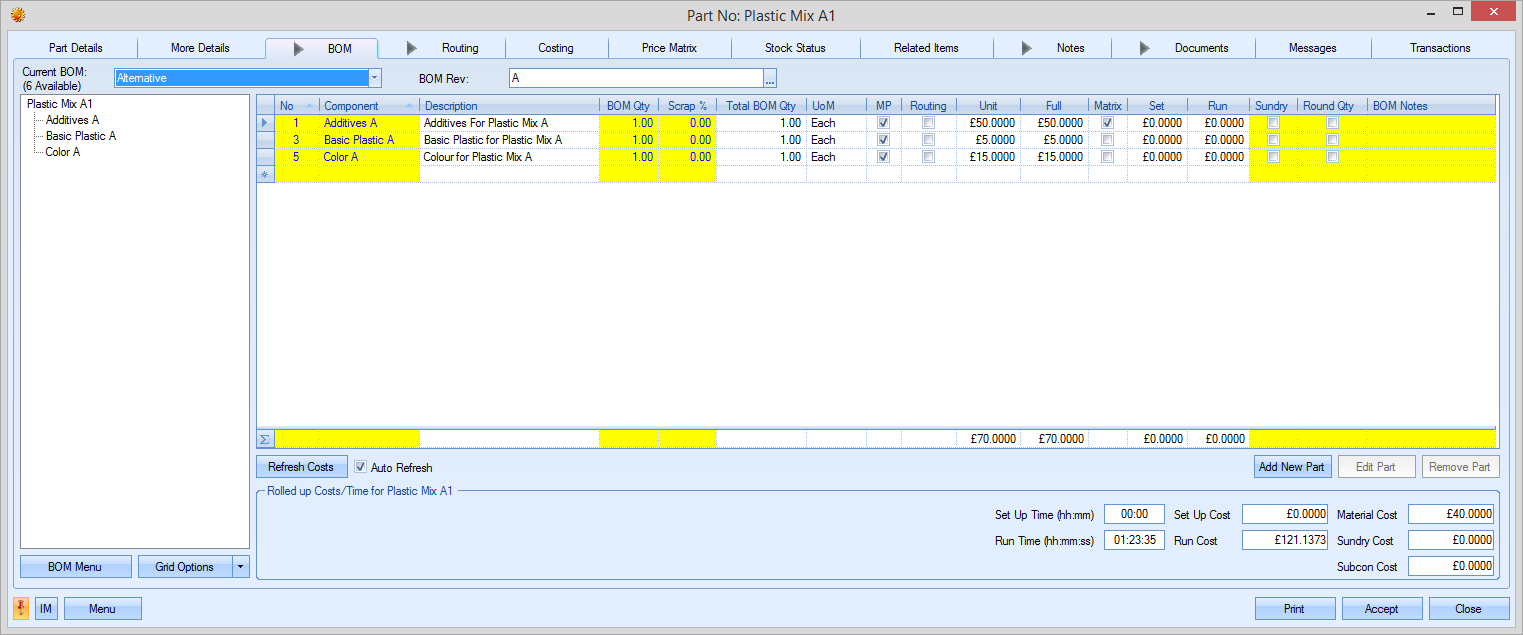Click the Run Time input field
The width and height of the screenshot is (1523, 635).
1134,540
